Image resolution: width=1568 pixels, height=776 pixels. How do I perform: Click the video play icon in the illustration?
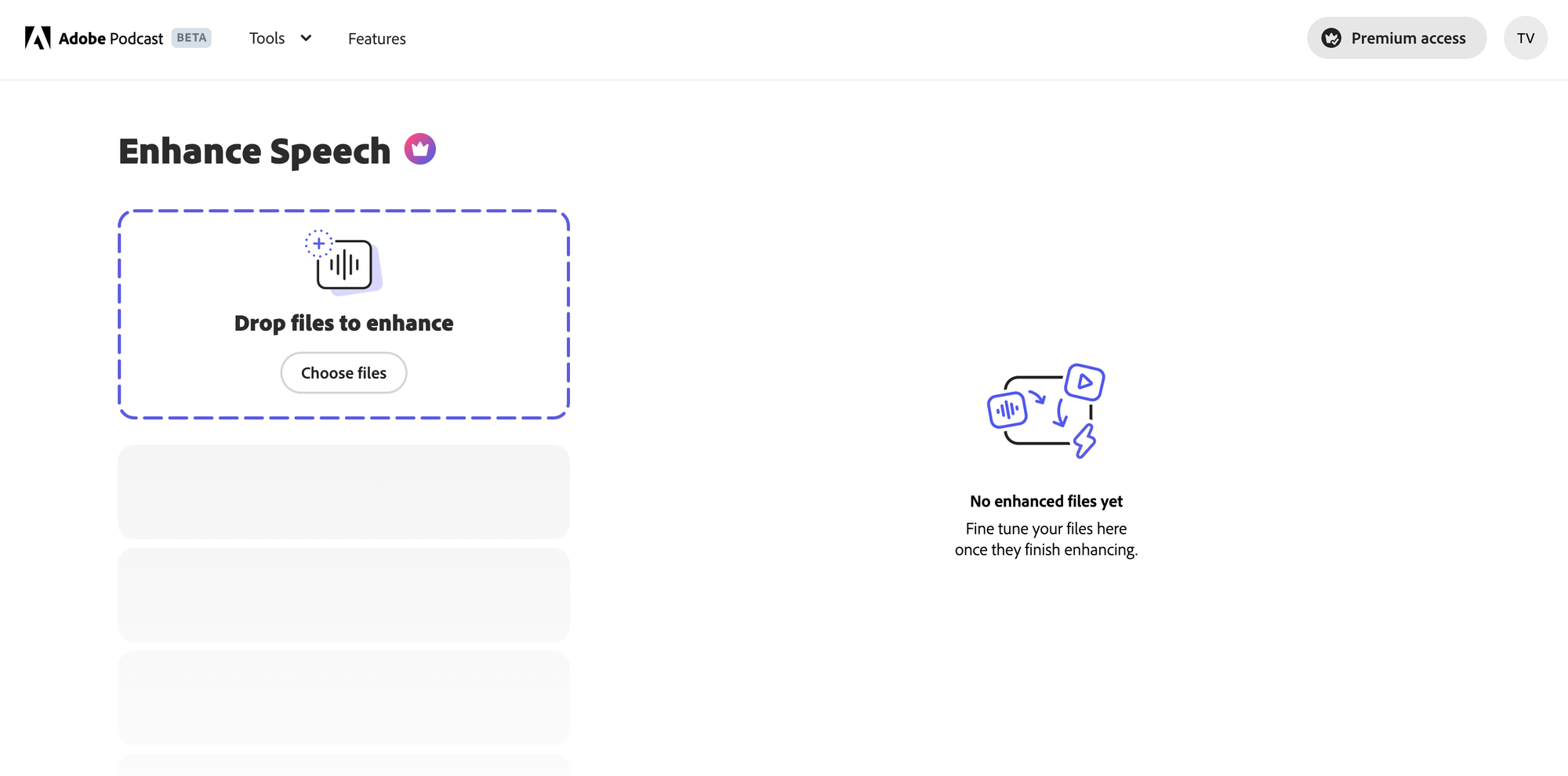click(x=1086, y=383)
